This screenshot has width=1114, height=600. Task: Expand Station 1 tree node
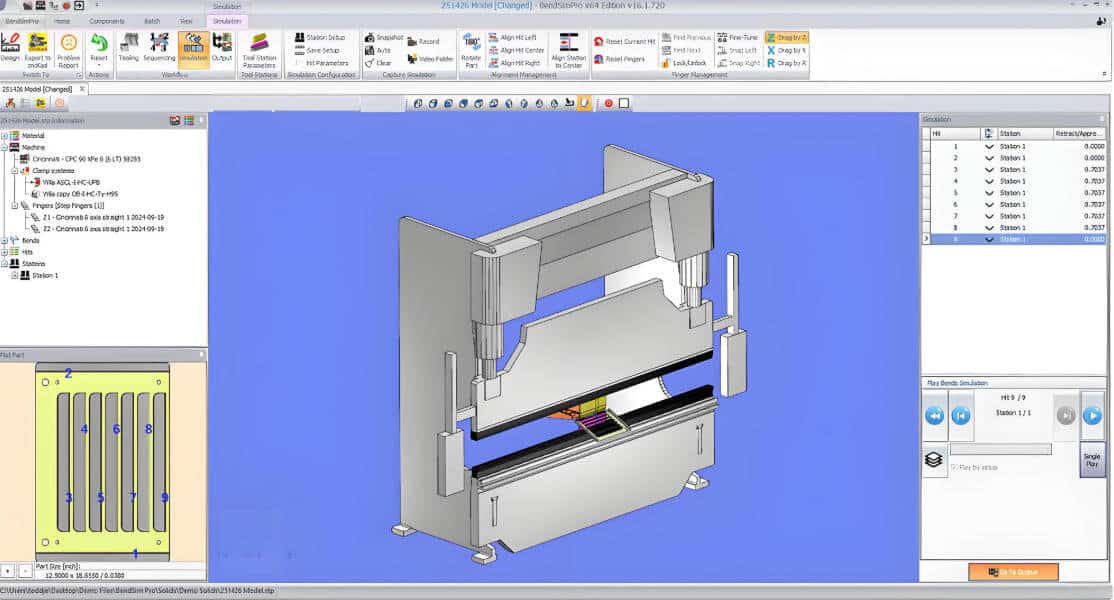click(14, 276)
